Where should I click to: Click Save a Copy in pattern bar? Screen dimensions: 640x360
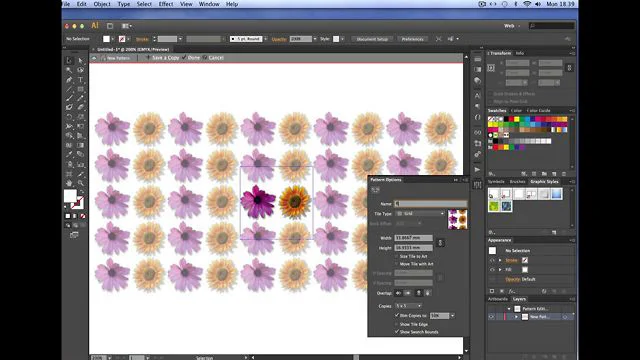(x=165, y=58)
